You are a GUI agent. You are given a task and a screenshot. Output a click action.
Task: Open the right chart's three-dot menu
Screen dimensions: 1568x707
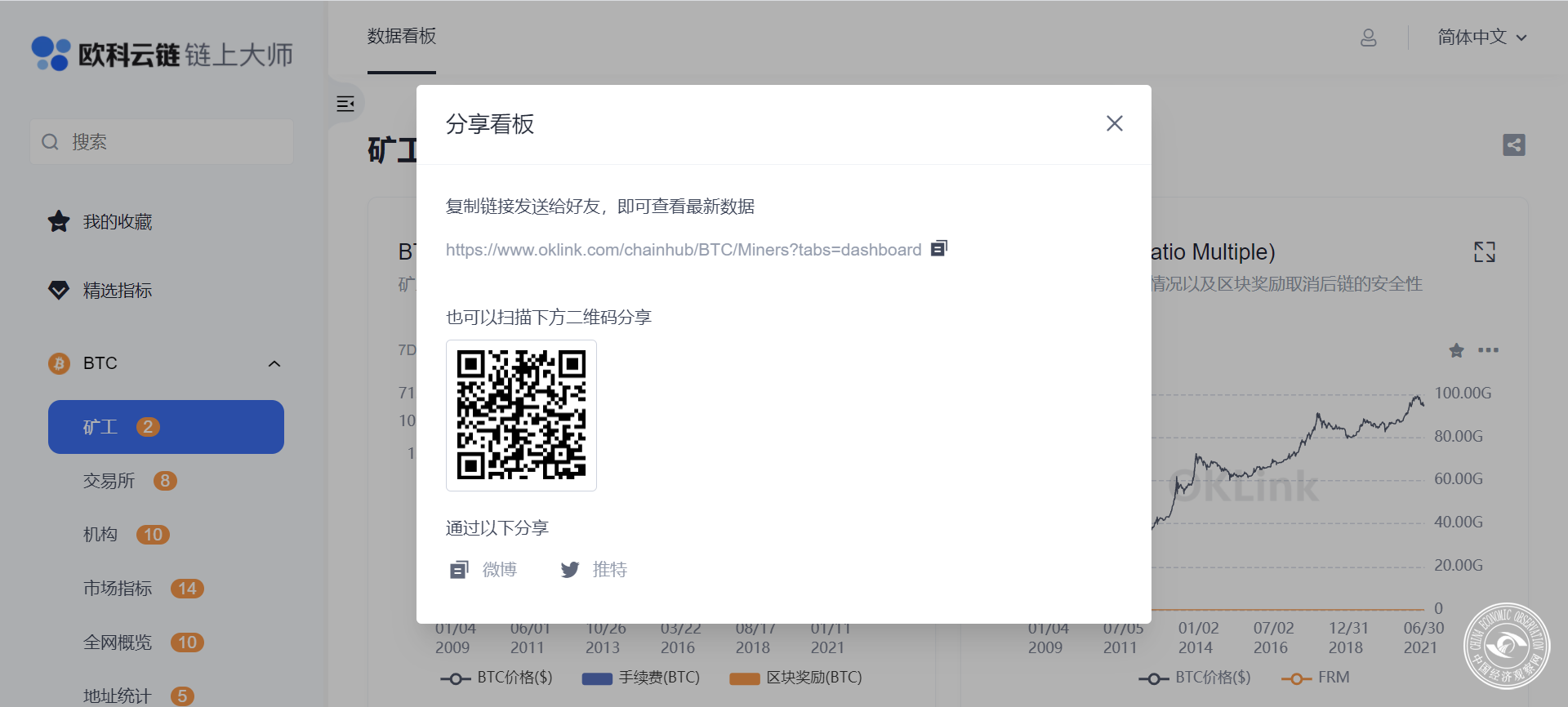point(1488,350)
